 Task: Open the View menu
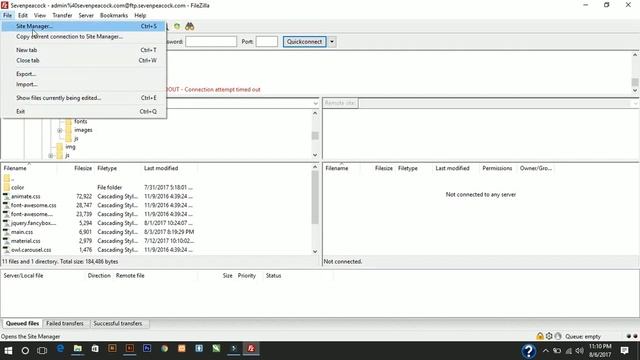coord(40,16)
